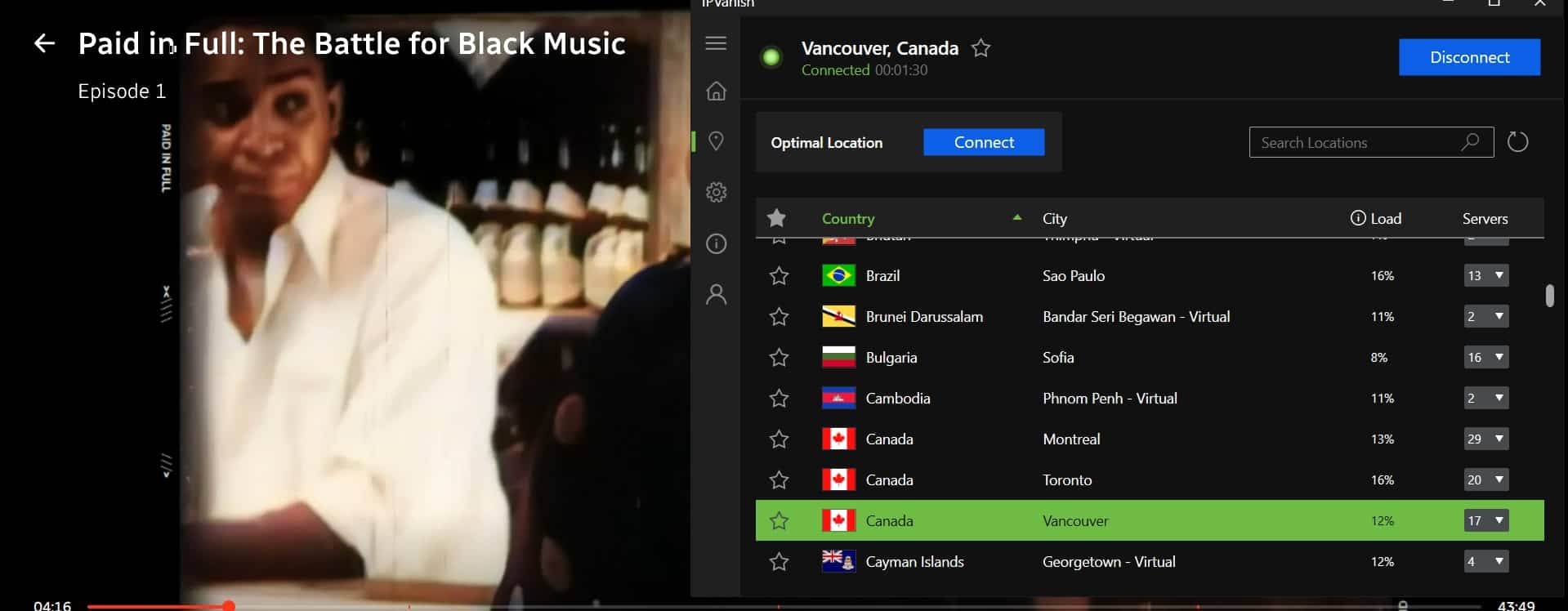Click the Bulgaria country name
The width and height of the screenshot is (1568, 611).
pyautogui.click(x=891, y=357)
